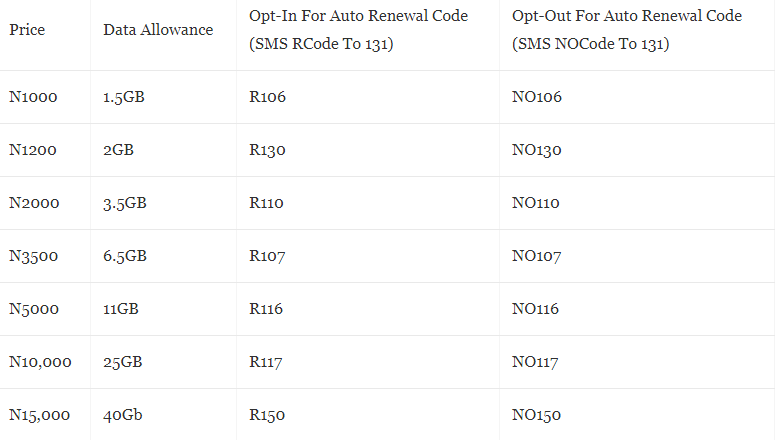Click the R106 opt-in code
The image size is (775, 440).
point(267,97)
